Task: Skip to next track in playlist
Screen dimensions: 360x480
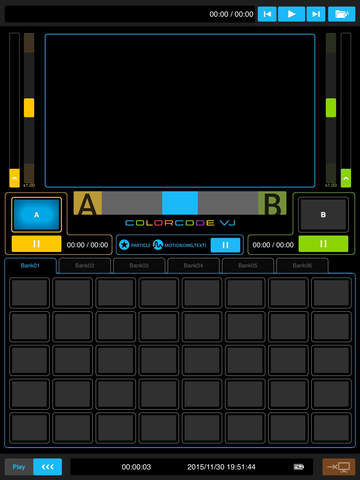Action: [316, 14]
